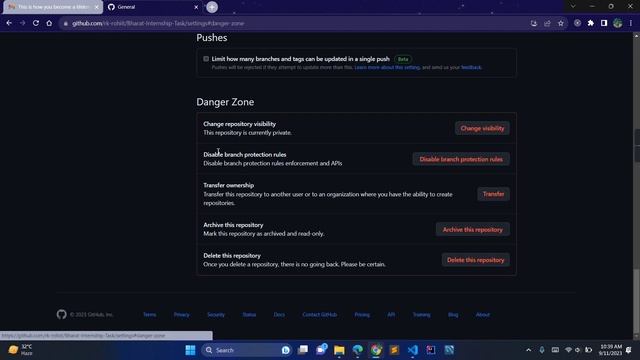Screen dimensions: 640x360
Task: Bookmark this page with the star icon
Action: [x=561, y=23]
